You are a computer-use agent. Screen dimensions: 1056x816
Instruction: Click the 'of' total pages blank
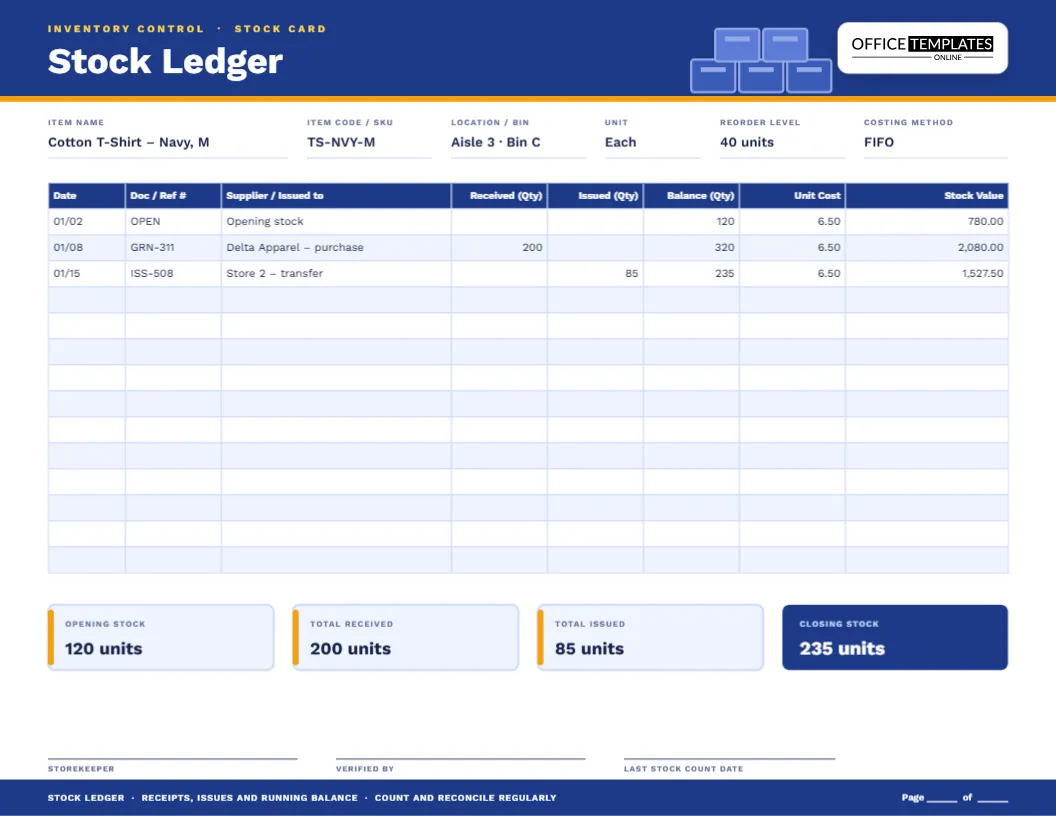993,798
